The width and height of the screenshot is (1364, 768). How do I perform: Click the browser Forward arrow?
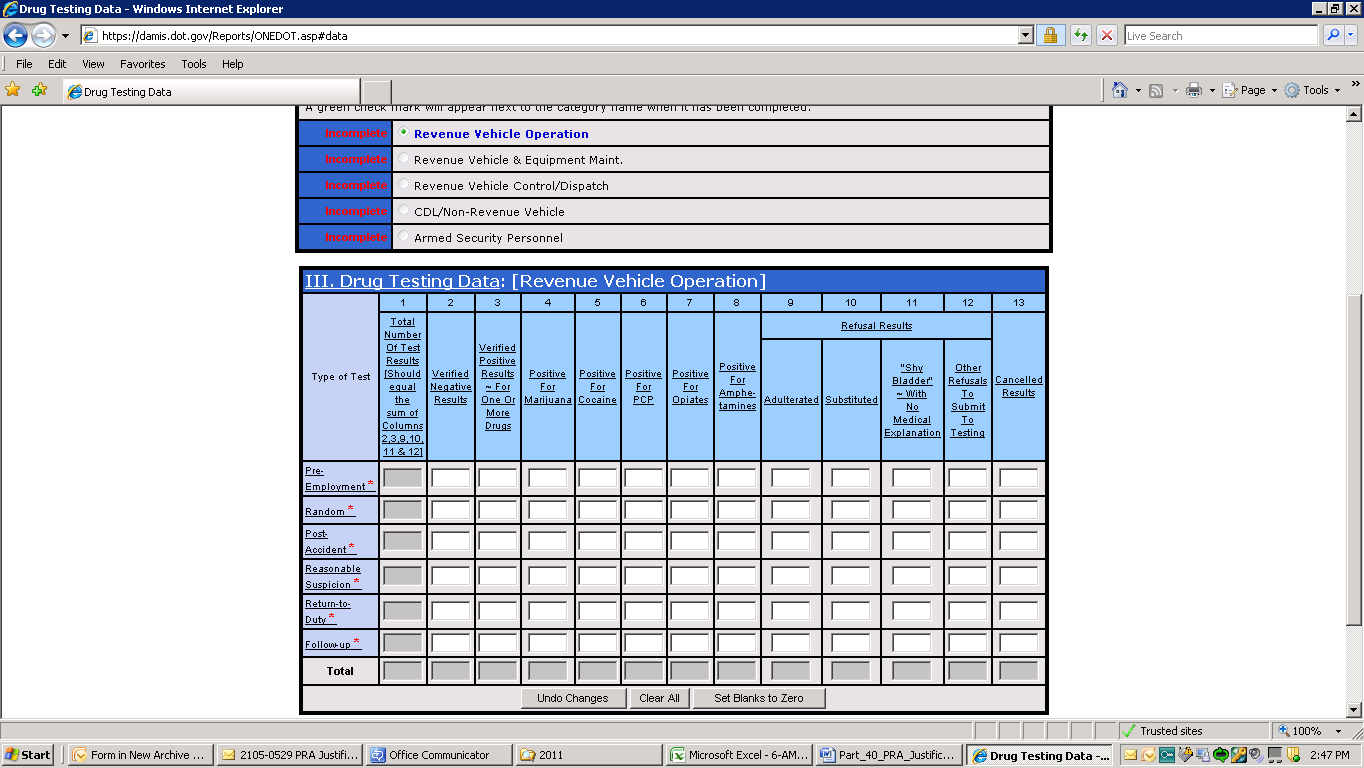(43, 36)
